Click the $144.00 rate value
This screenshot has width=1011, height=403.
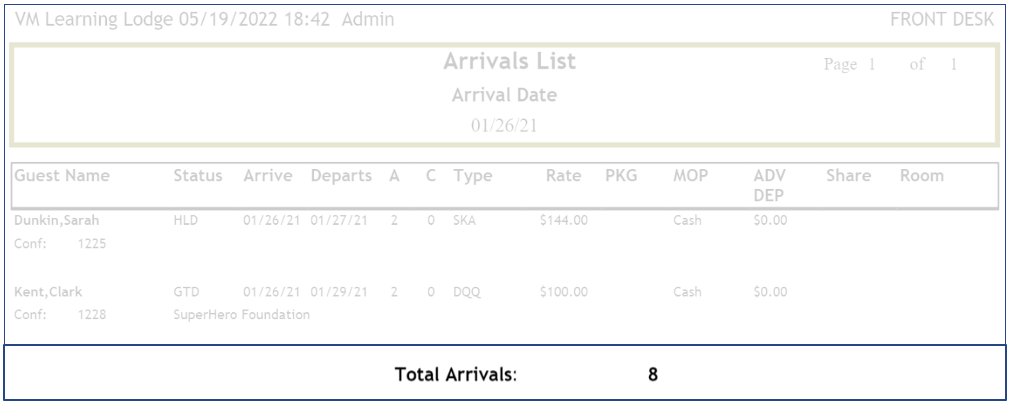click(x=564, y=220)
